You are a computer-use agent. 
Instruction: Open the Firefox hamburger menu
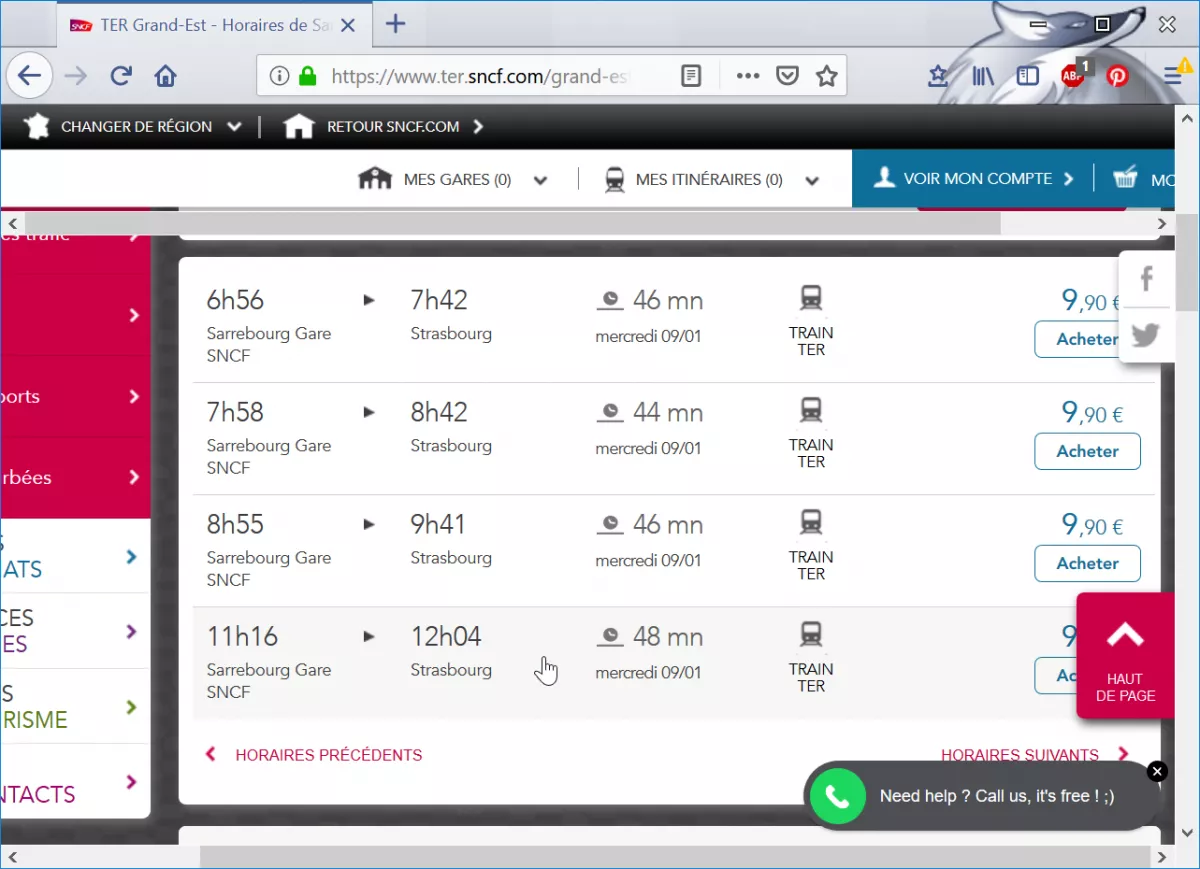click(1176, 74)
